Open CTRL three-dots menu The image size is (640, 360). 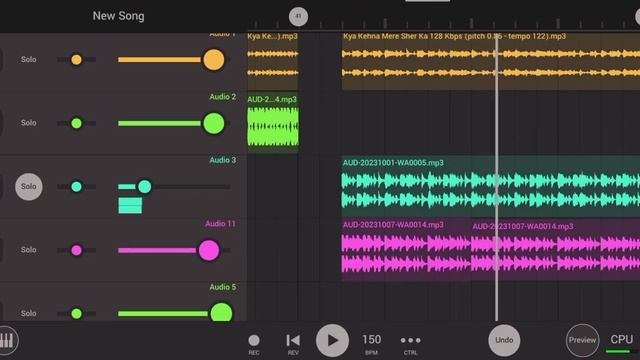click(x=410, y=344)
